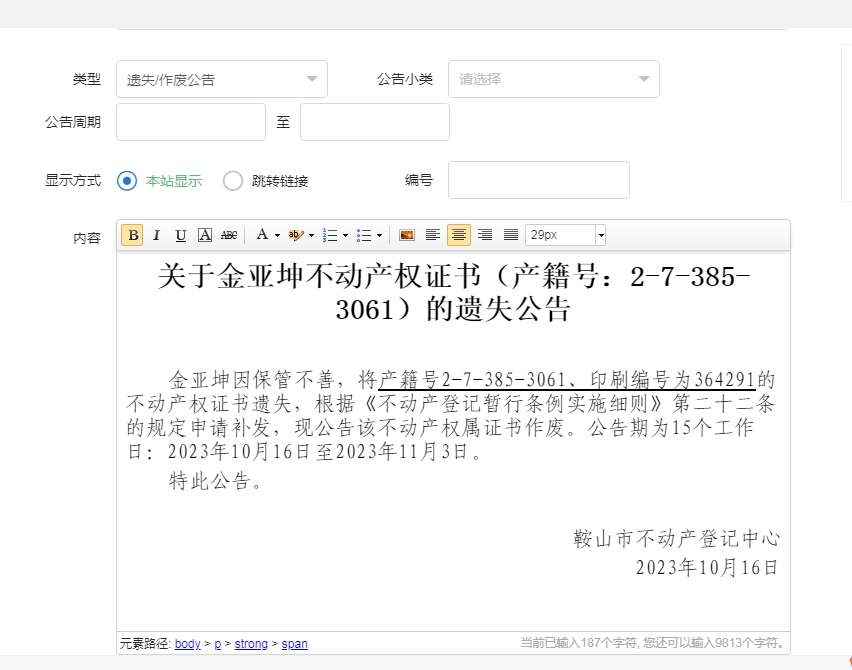Click the text highlight color icon
852x670 pixels.
point(296,235)
